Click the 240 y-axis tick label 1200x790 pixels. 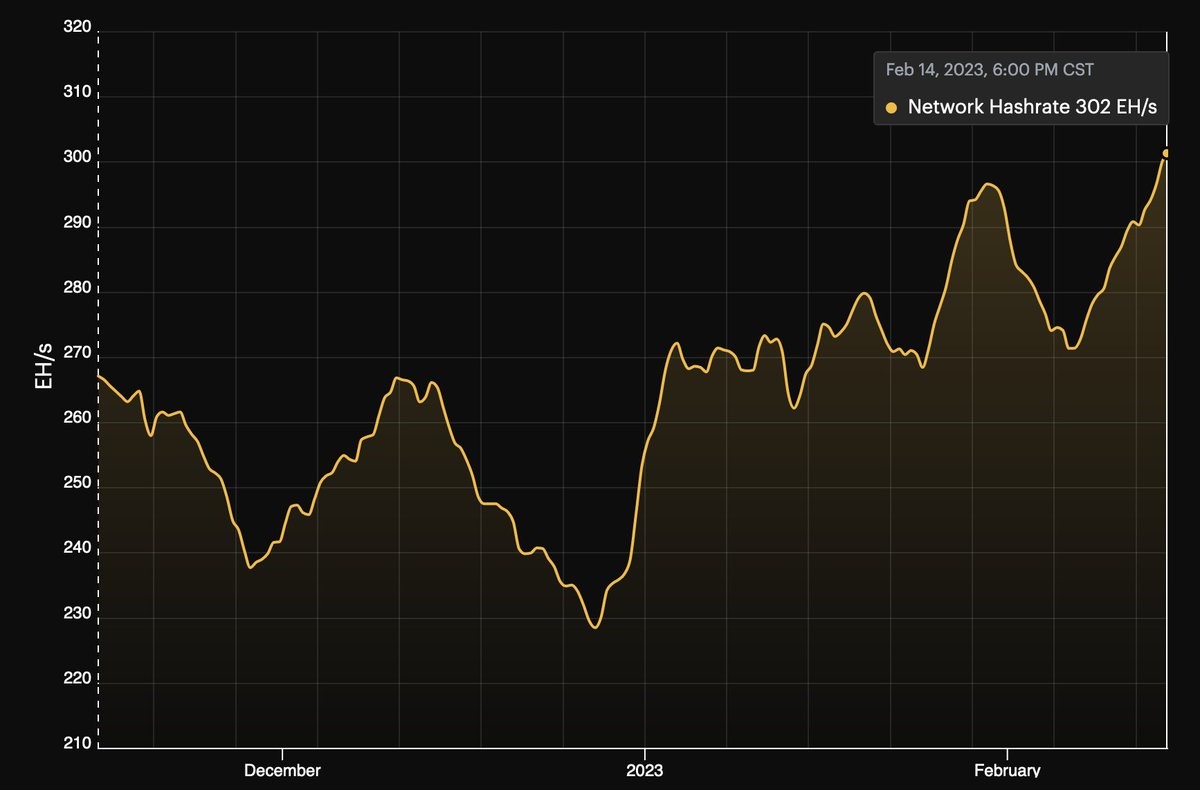pos(76,550)
